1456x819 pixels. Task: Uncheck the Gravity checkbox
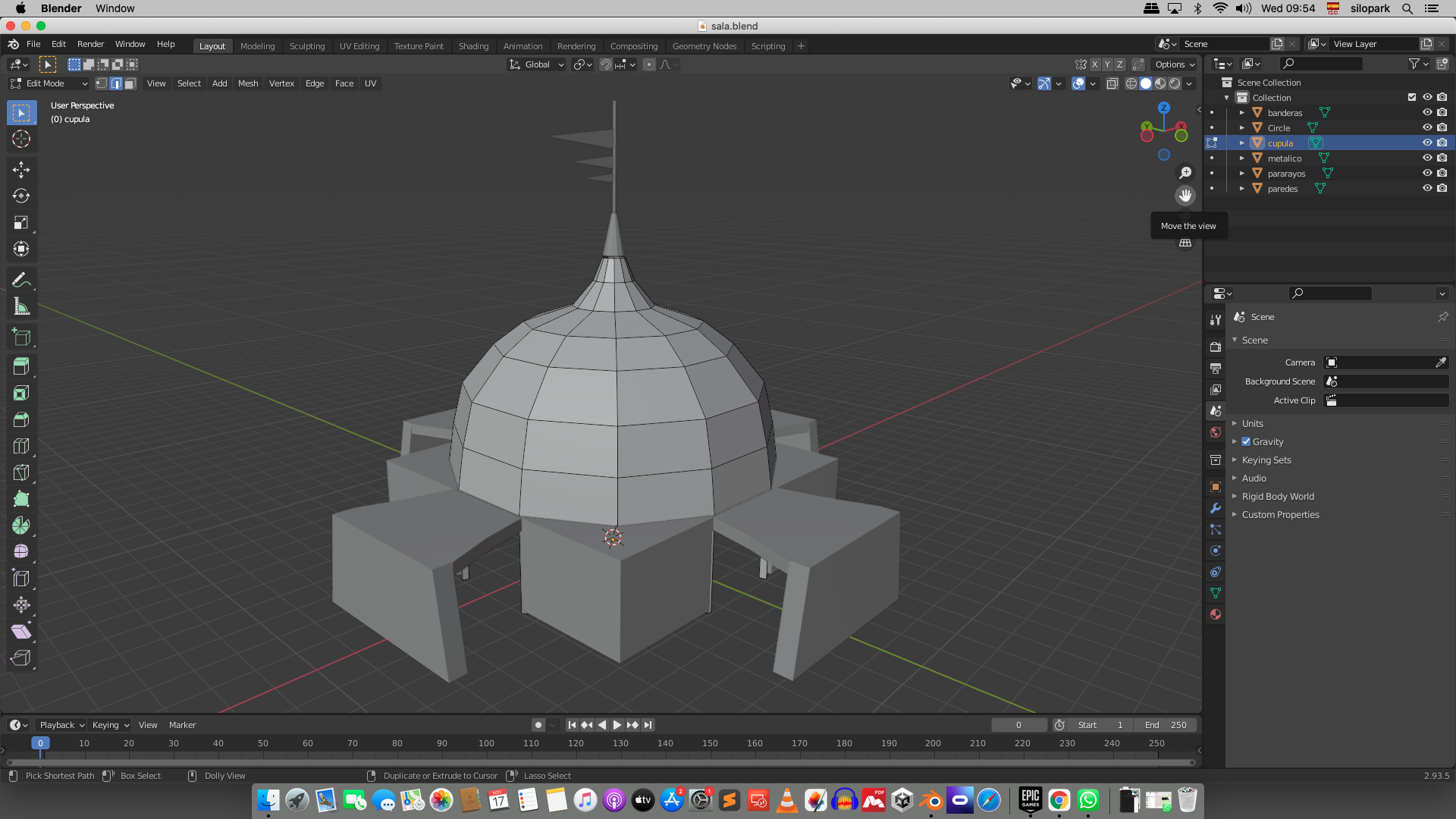click(x=1246, y=441)
